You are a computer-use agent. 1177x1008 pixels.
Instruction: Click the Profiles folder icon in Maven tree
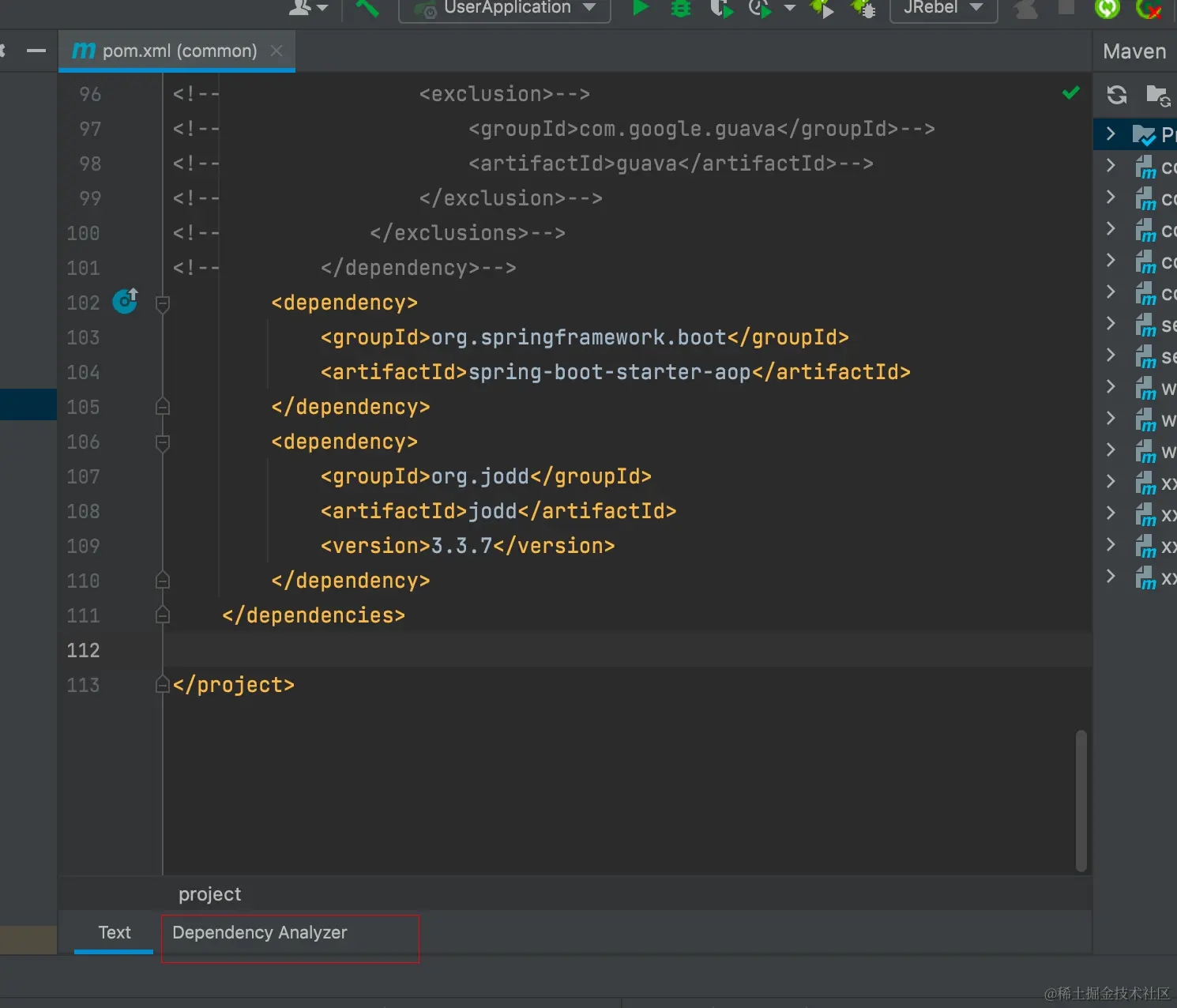point(1144,135)
